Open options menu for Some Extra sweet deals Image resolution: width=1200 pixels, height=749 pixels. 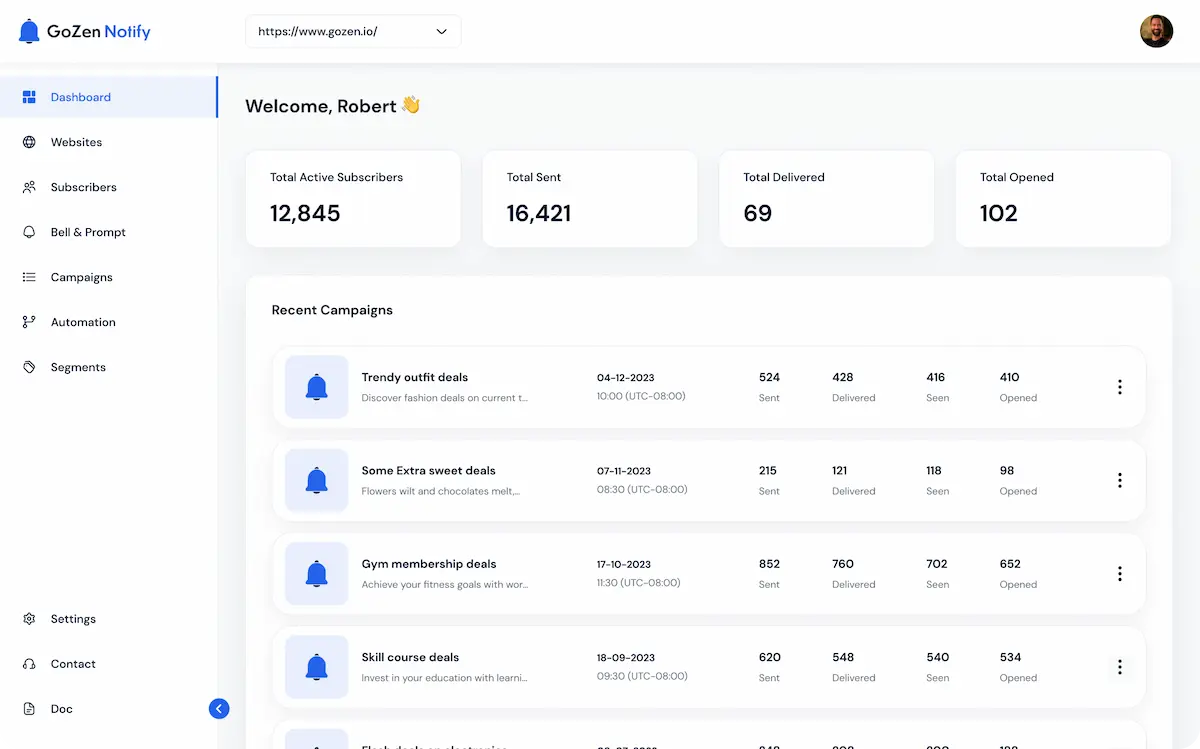click(1119, 480)
